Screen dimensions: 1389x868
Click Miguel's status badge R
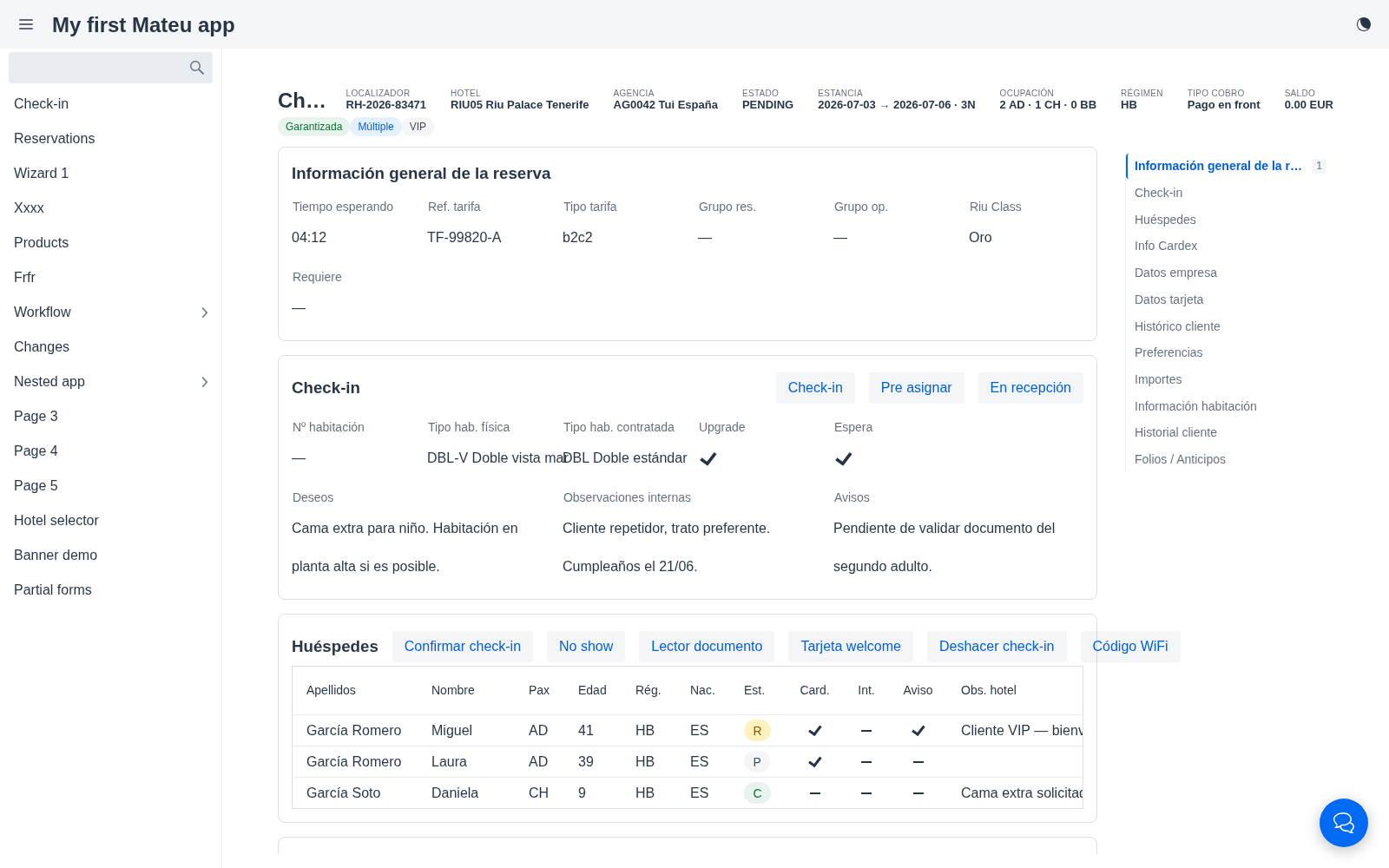[757, 731]
